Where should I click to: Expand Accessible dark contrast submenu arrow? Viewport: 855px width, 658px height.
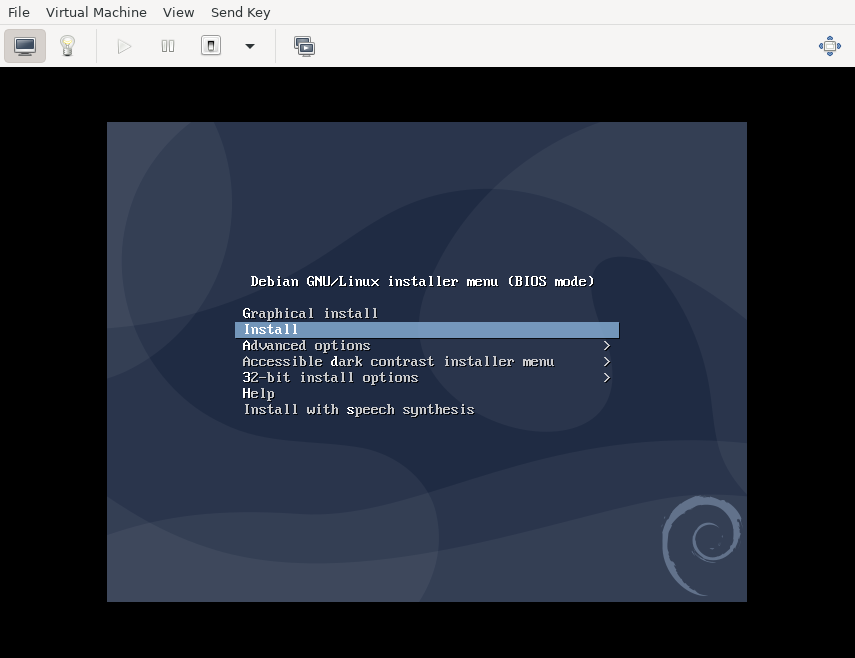coord(606,361)
